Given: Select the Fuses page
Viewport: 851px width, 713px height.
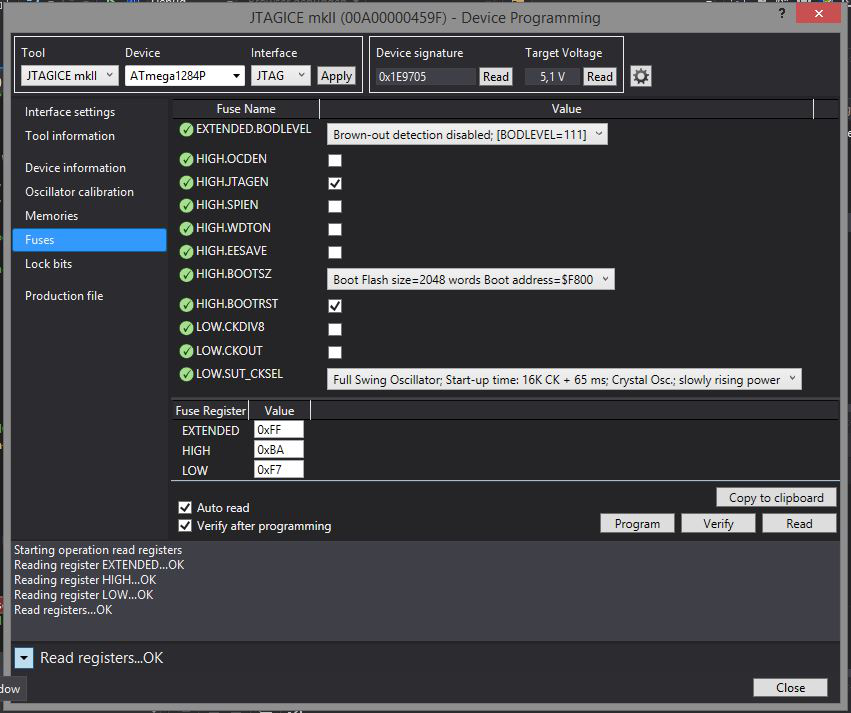Looking at the screenshot, I should [90, 240].
